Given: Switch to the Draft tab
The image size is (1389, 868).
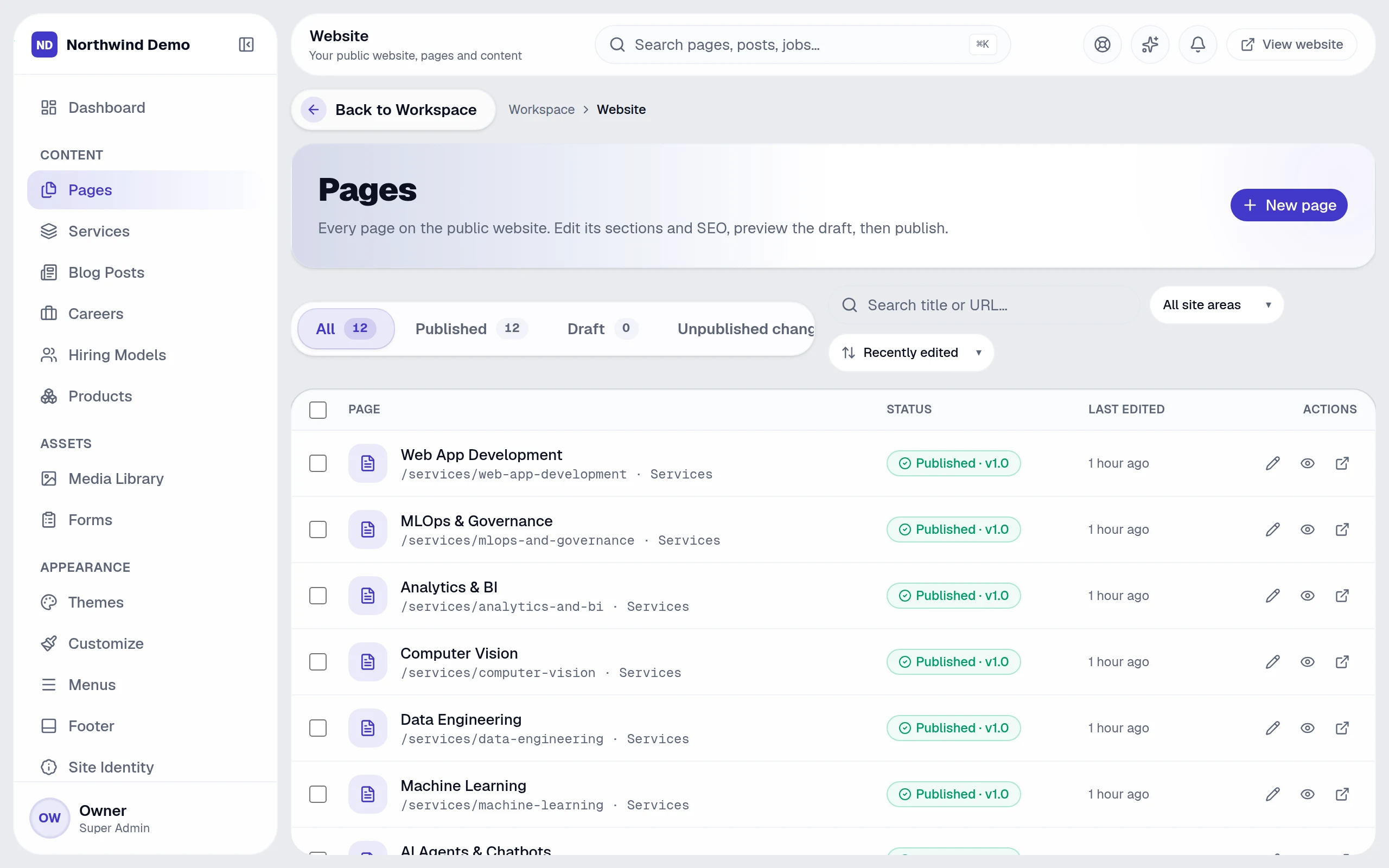Looking at the screenshot, I should (602, 329).
